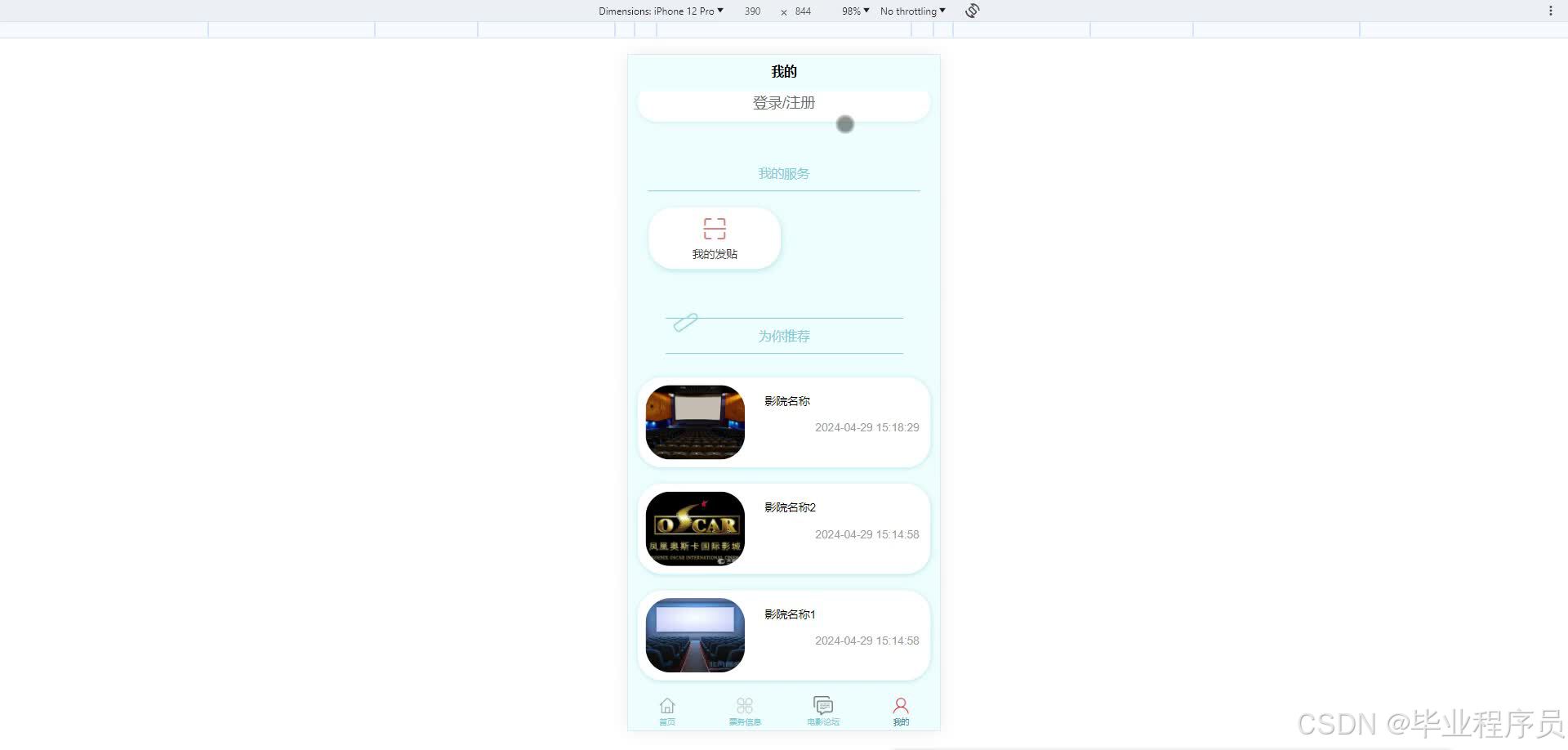1568x750 pixels.
Task: Open the 我的发贴 scan-frame icon
Action: click(715, 228)
